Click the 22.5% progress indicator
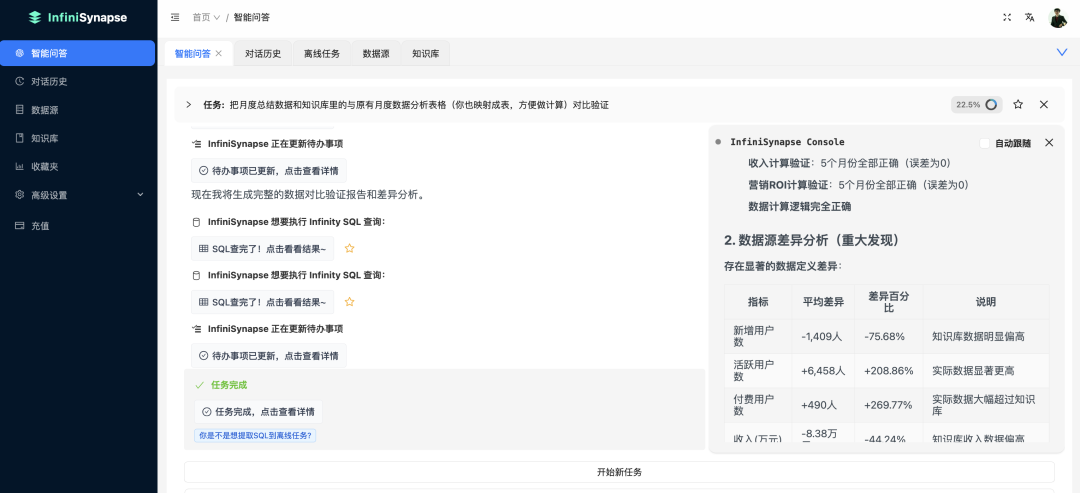The image size is (1080, 493). click(x=977, y=105)
